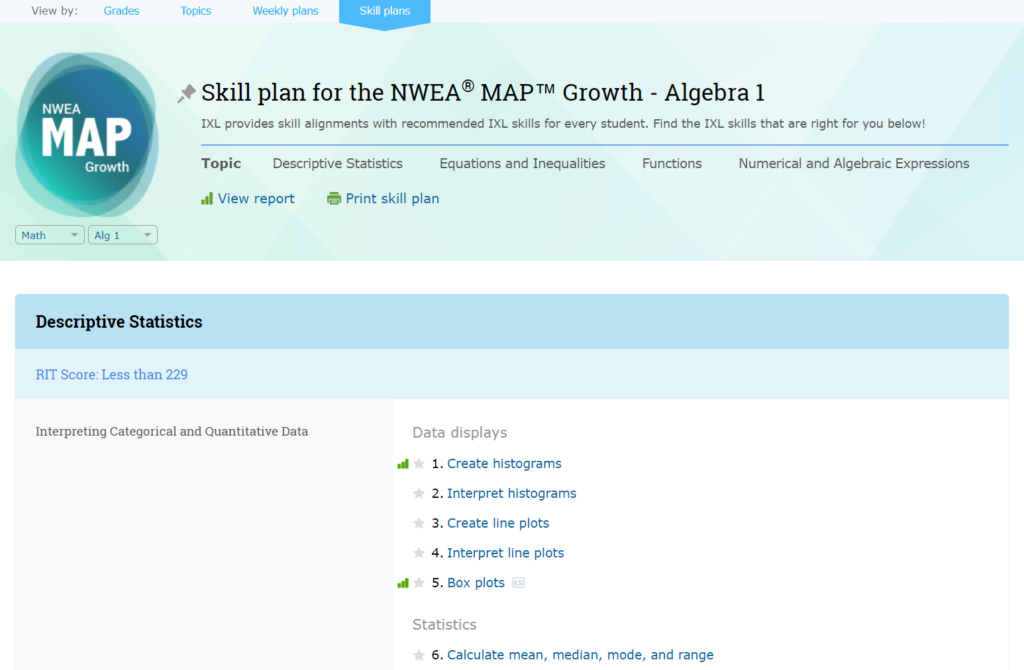Open the Math subject dropdown
Image resolution: width=1024 pixels, height=670 pixels.
[x=49, y=235]
